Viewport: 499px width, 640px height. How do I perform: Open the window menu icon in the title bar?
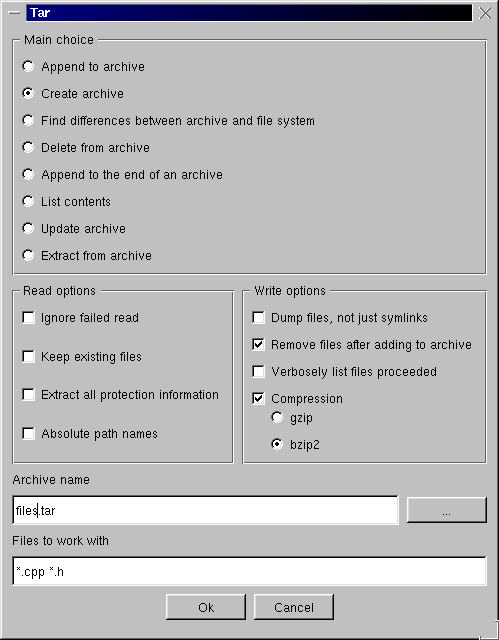(x=14, y=13)
